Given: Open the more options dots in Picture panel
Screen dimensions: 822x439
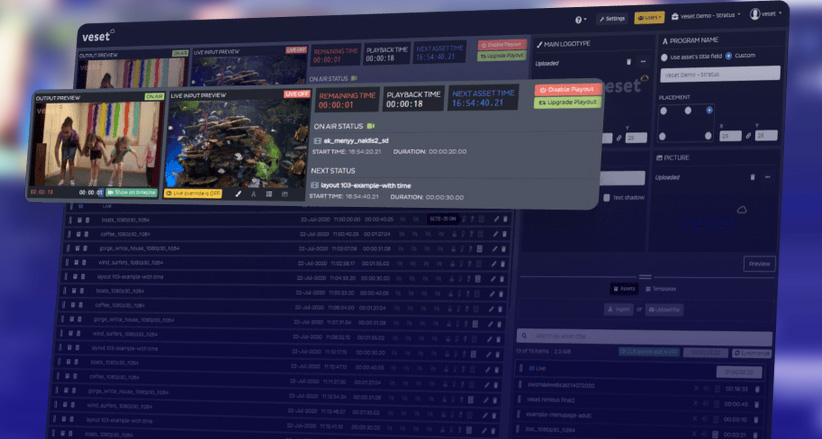Looking at the screenshot, I should (x=767, y=177).
